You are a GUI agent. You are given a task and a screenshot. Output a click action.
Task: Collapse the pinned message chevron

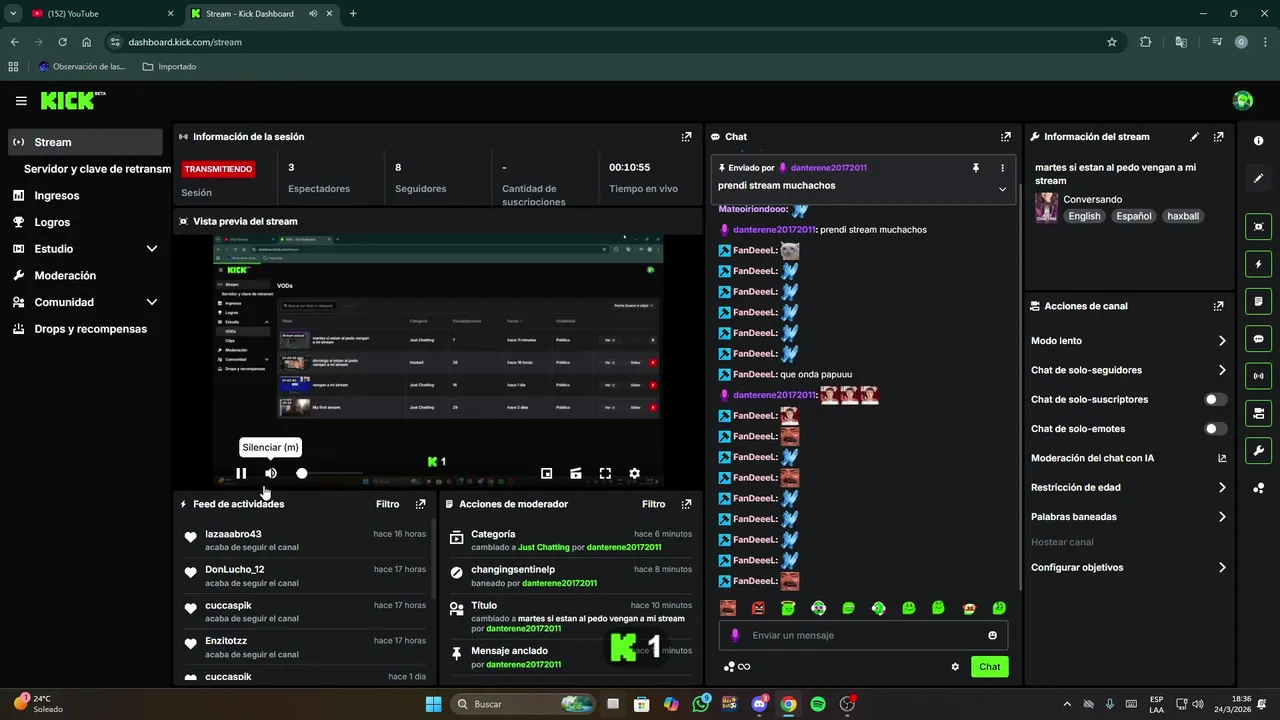pyautogui.click(x=1002, y=189)
